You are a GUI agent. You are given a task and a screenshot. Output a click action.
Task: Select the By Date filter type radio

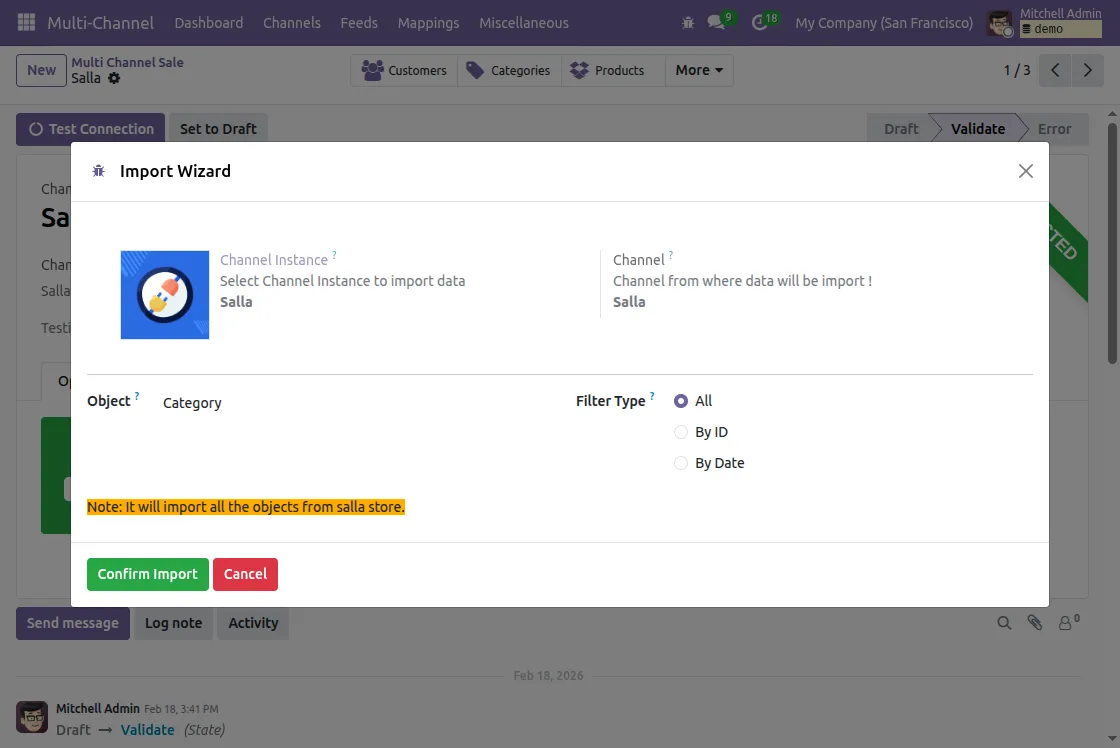pos(681,463)
